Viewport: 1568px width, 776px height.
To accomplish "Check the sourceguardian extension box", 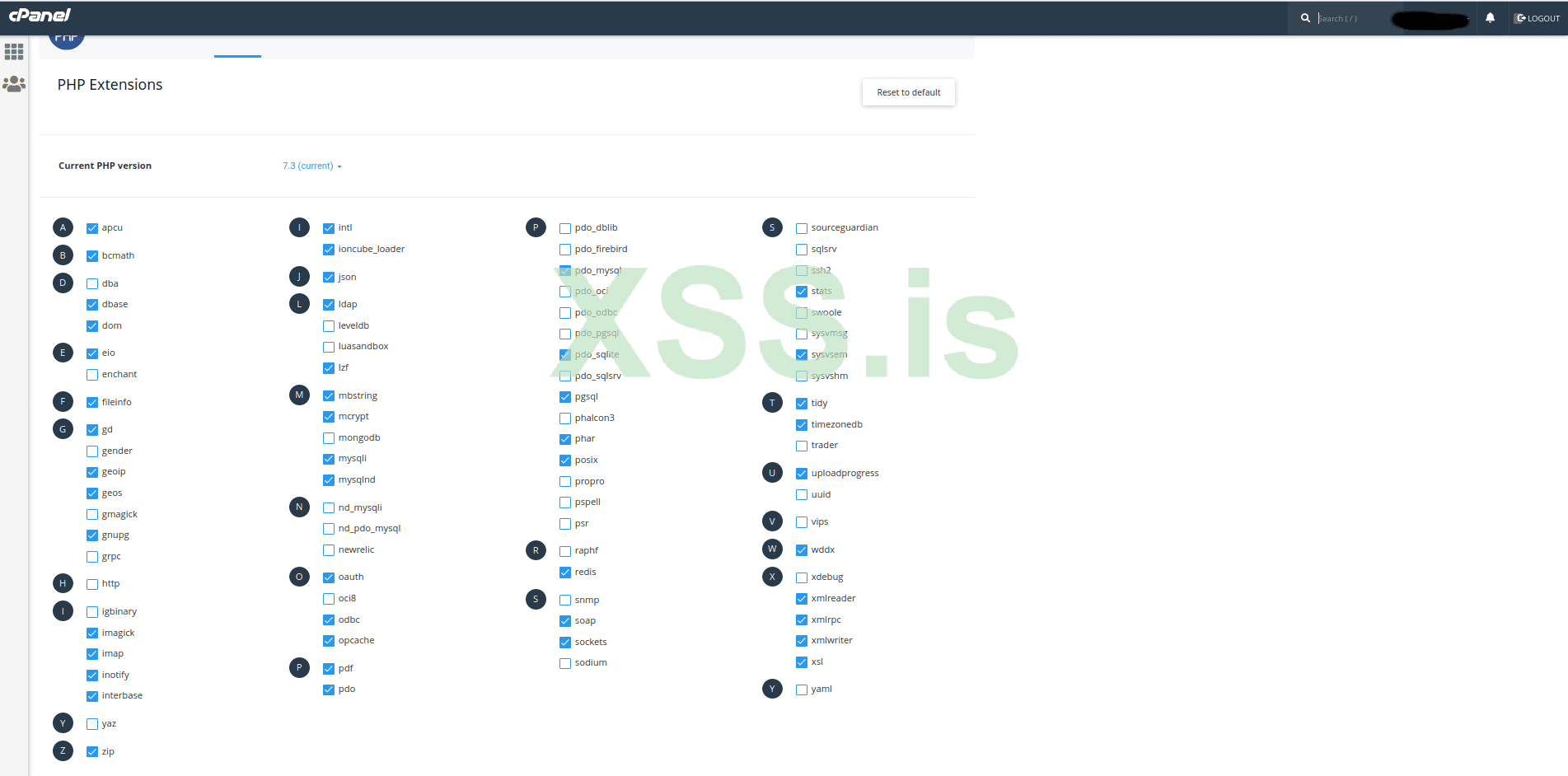I will (x=802, y=228).
